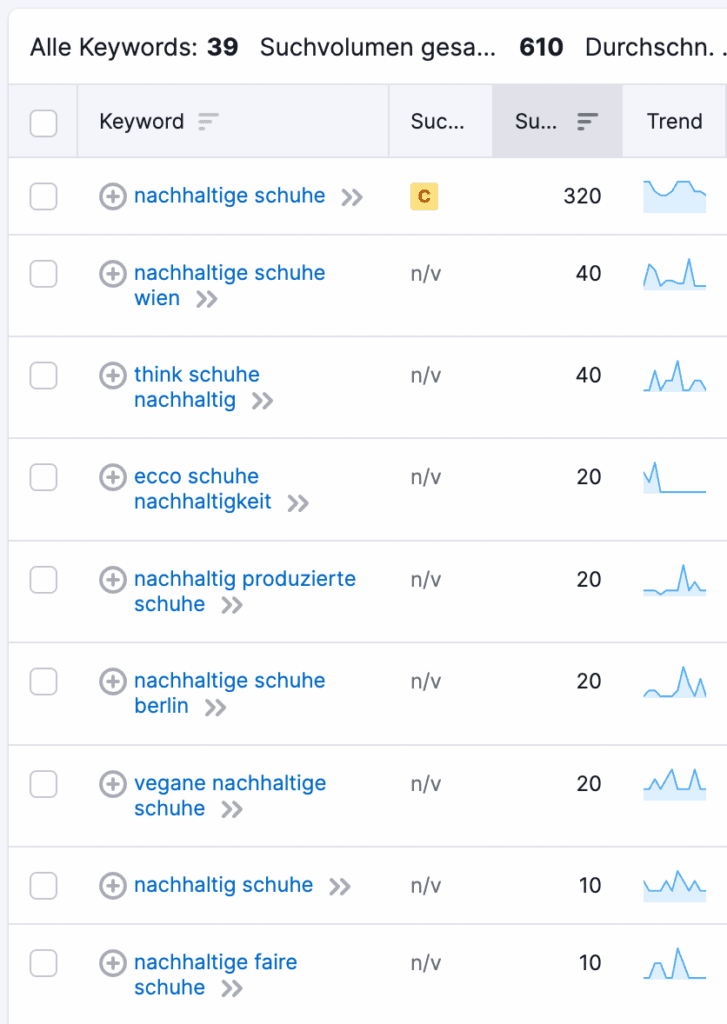Add 'vegane nachhaltige schuhe' with plus icon
This screenshot has height=1024, width=727.
tap(113, 784)
